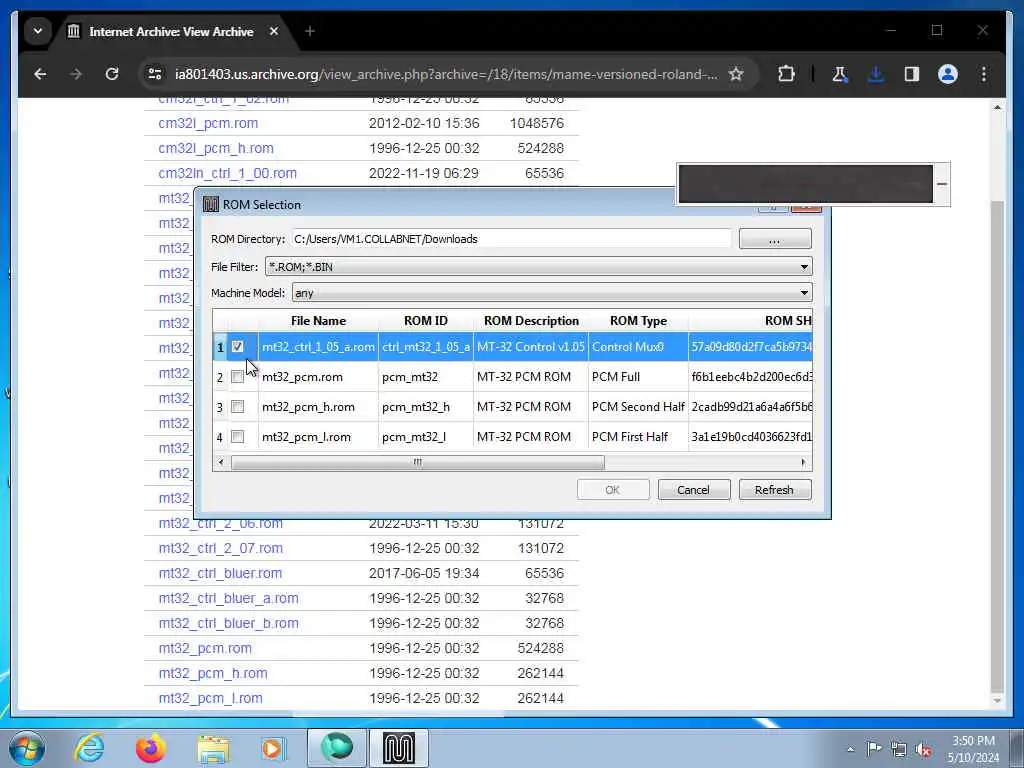Open cm32l_pcm.rom link
This screenshot has width=1024, height=768.
click(208, 123)
